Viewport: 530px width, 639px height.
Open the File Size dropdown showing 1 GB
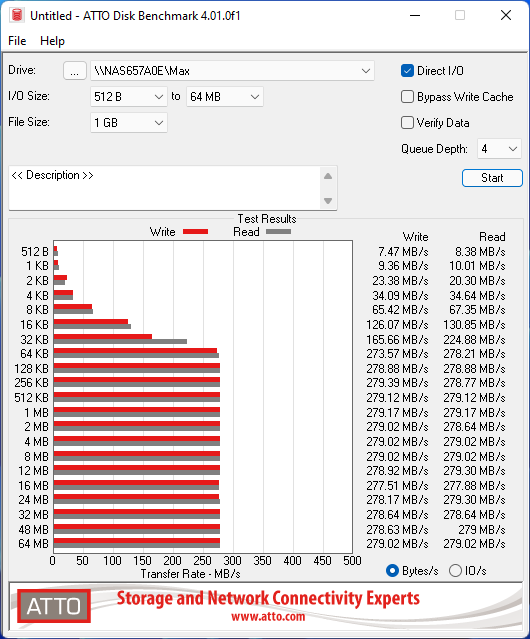(x=129, y=123)
